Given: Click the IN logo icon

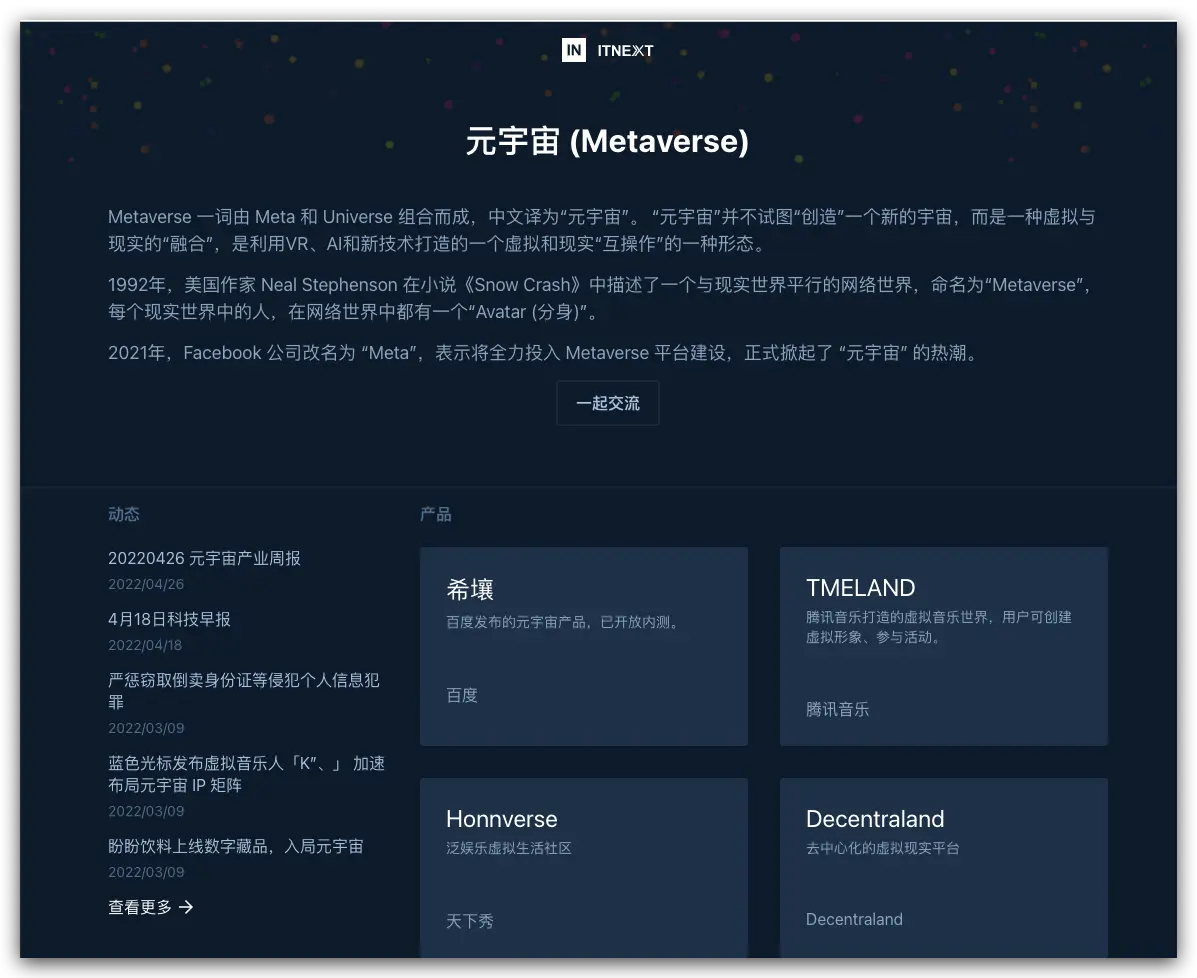Looking at the screenshot, I should 573,50.
